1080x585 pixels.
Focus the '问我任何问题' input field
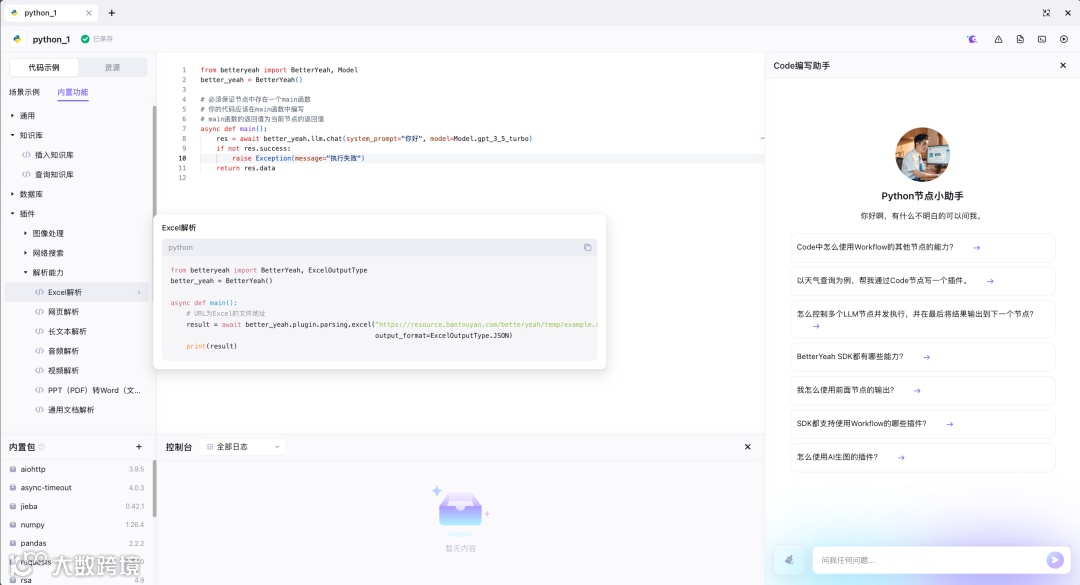pyautogui.click(x=930, y=560)
